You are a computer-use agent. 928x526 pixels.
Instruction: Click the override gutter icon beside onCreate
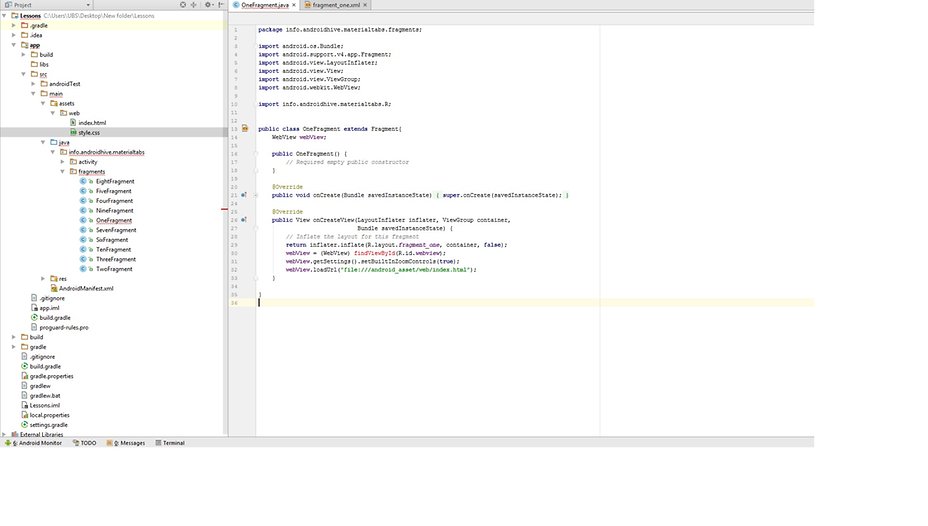click(x=244, y=195)
